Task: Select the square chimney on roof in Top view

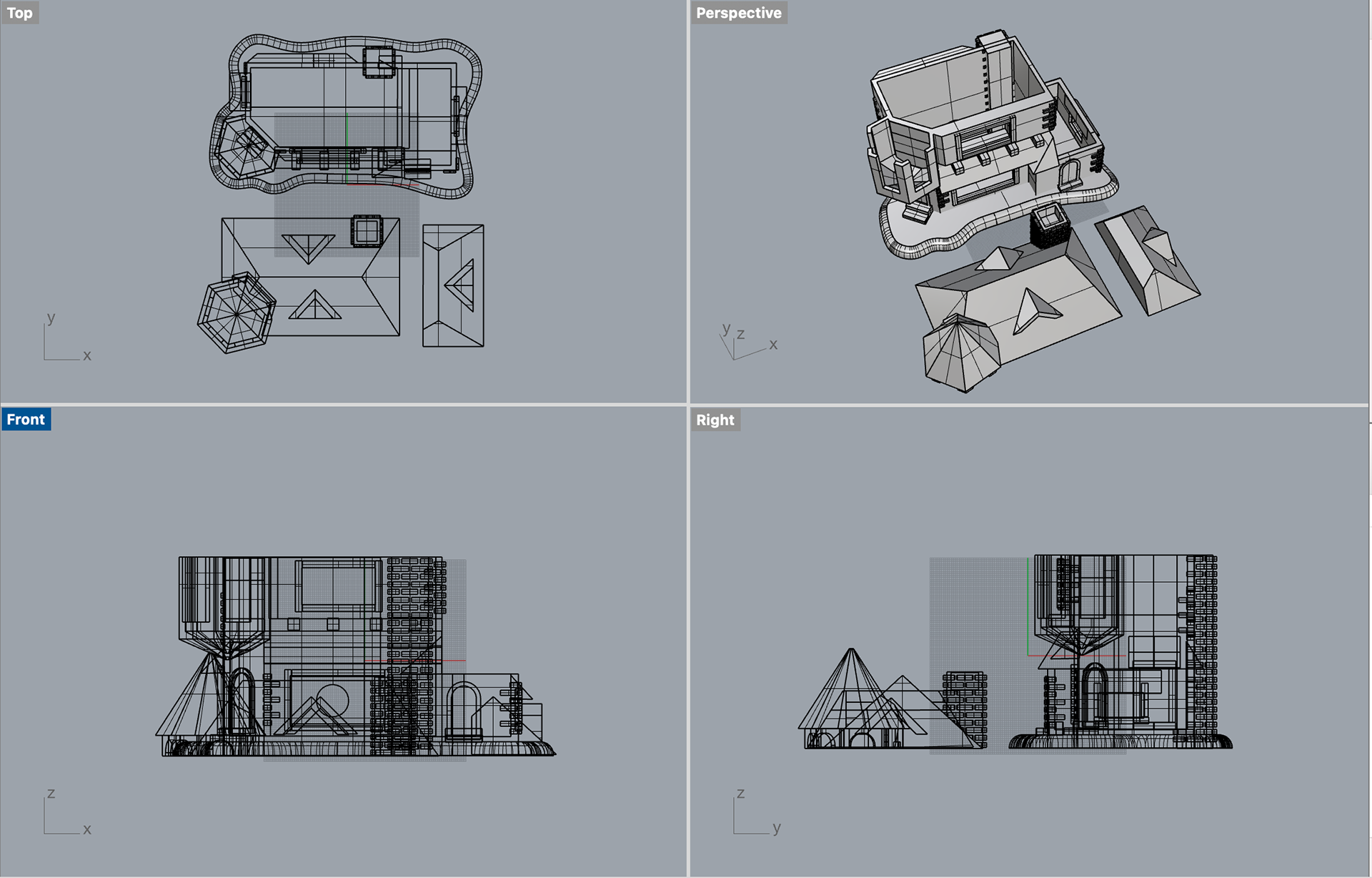Action: pyautogui.click(x=367, y=231)
